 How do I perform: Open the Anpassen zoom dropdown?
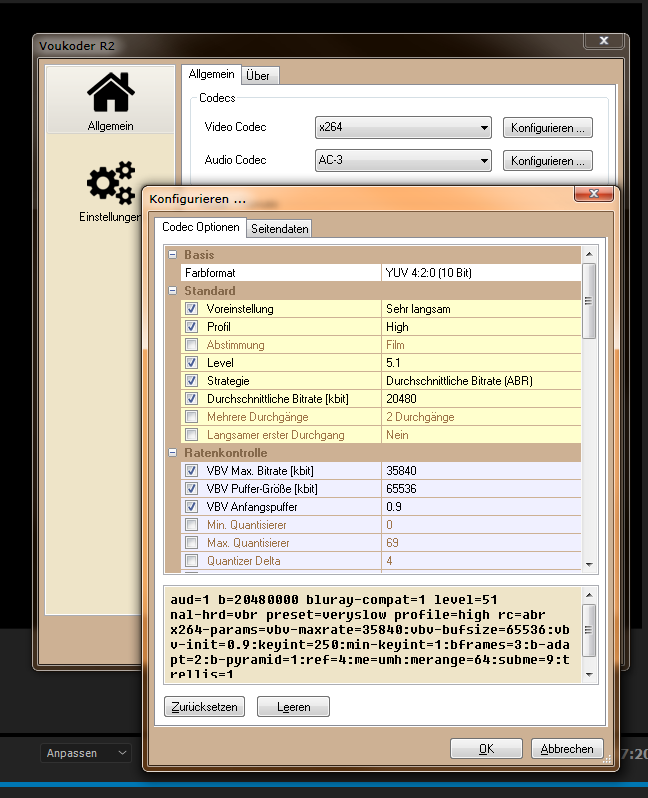pyautogui.click(x=85, y=753)
